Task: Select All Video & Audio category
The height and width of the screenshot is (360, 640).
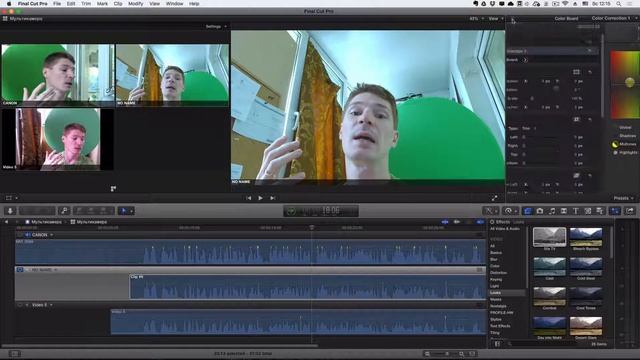Action: (x=505, y=229)
